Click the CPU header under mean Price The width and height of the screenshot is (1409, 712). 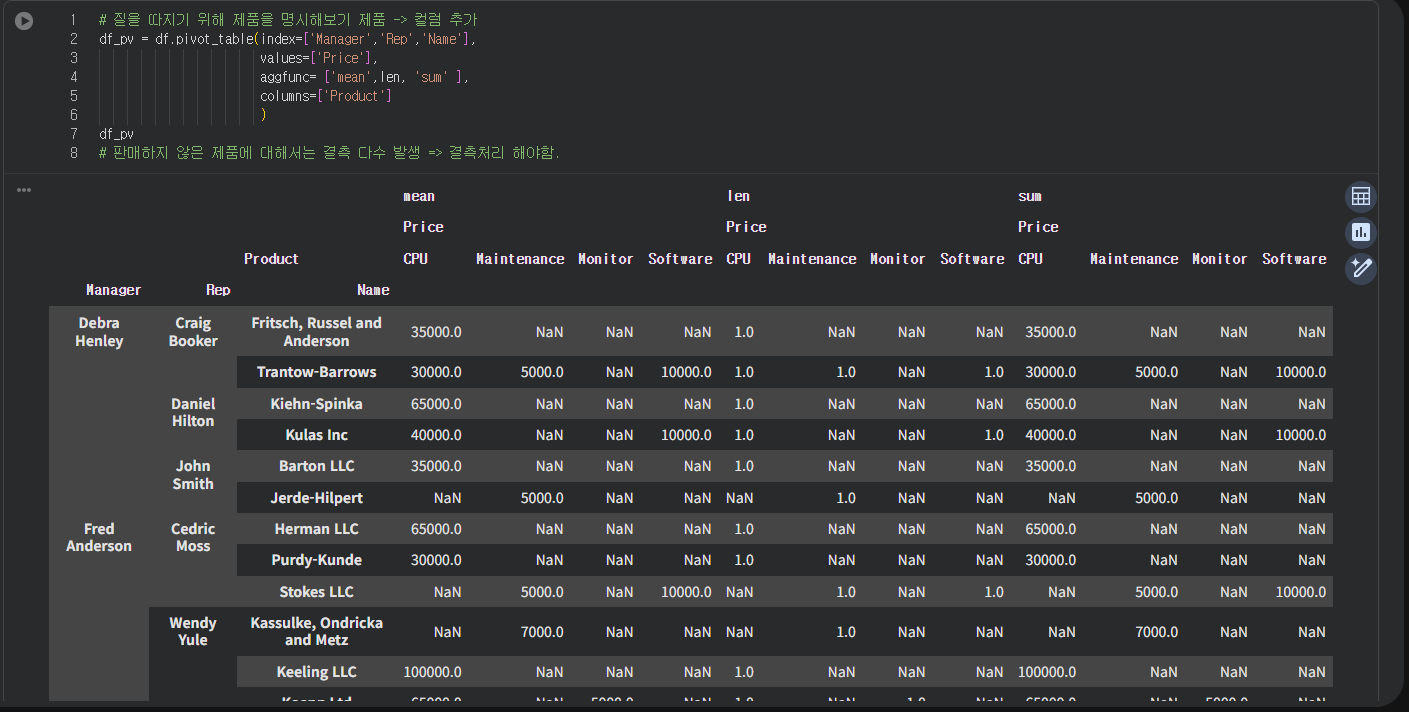pos(415,259)
